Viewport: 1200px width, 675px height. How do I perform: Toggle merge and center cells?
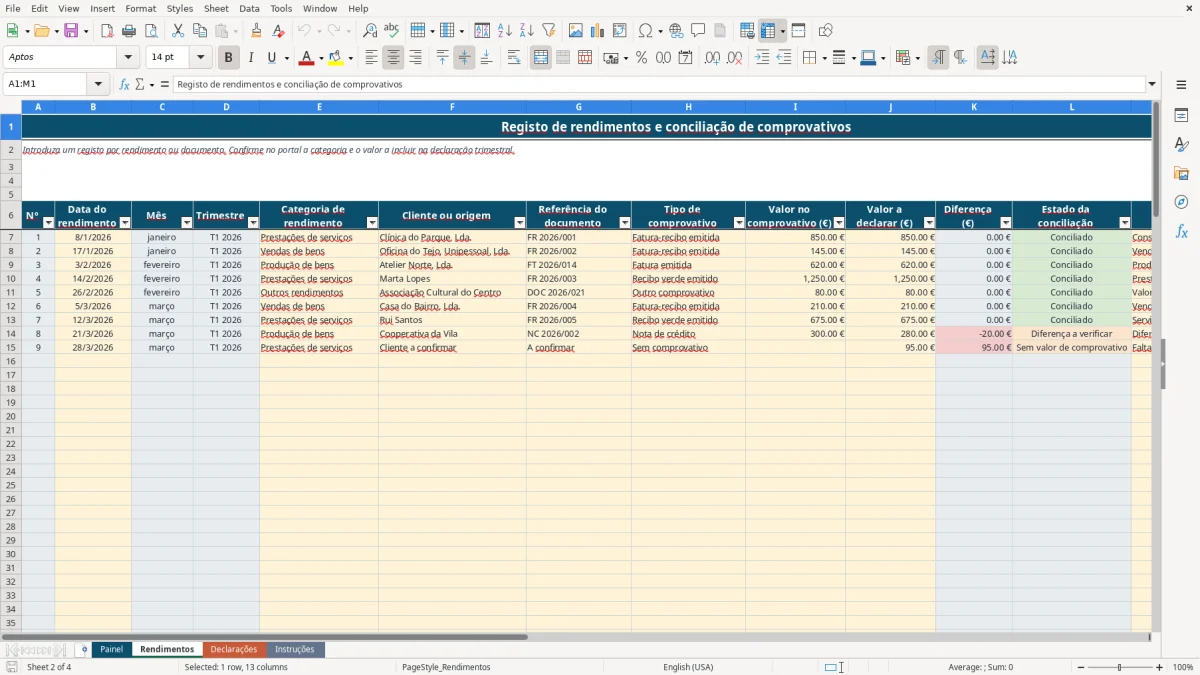541,58
